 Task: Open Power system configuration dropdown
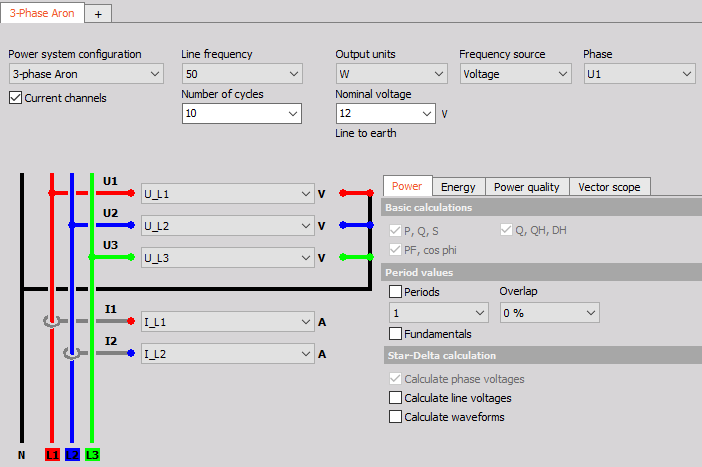point(86,74)
